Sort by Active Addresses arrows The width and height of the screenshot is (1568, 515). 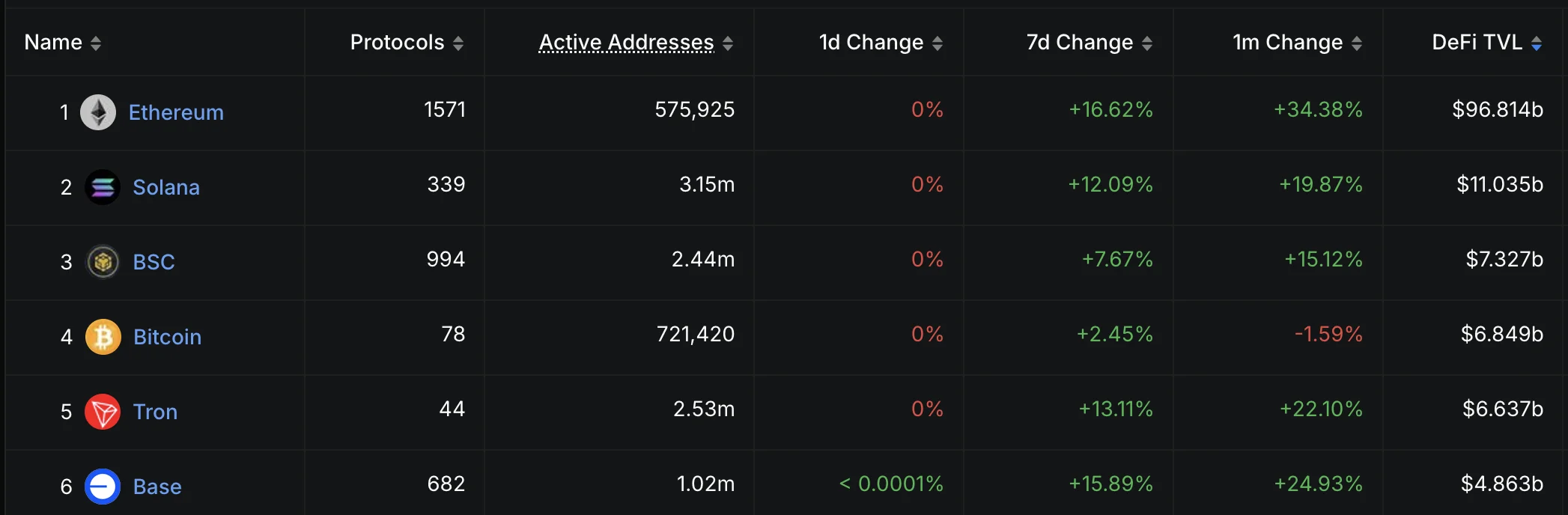[x=728, y=43]
